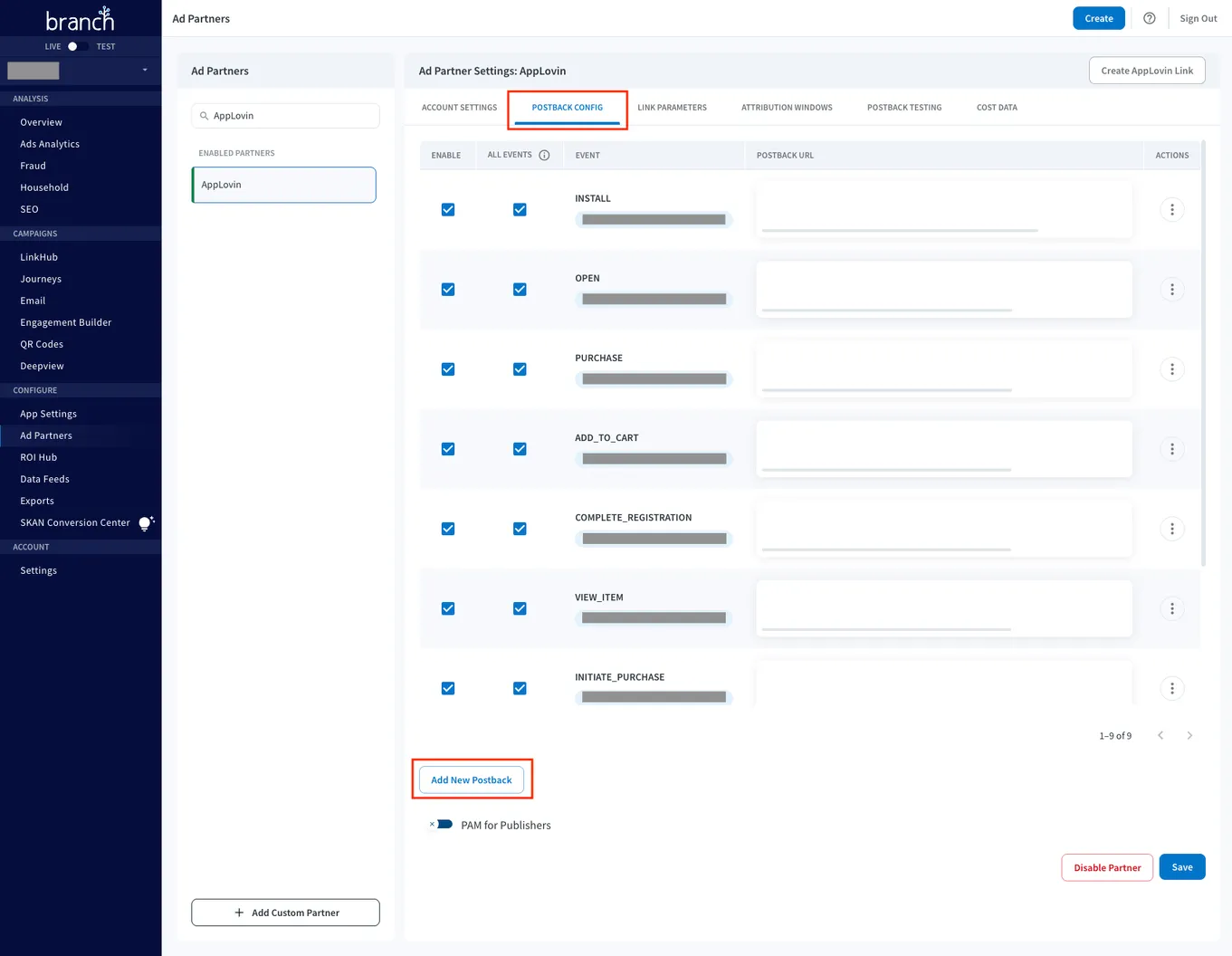The height and width of the screenshot is (956, 1232).
Task: Click the Branch logo in the sidebar
Action: tap(79, 18)
